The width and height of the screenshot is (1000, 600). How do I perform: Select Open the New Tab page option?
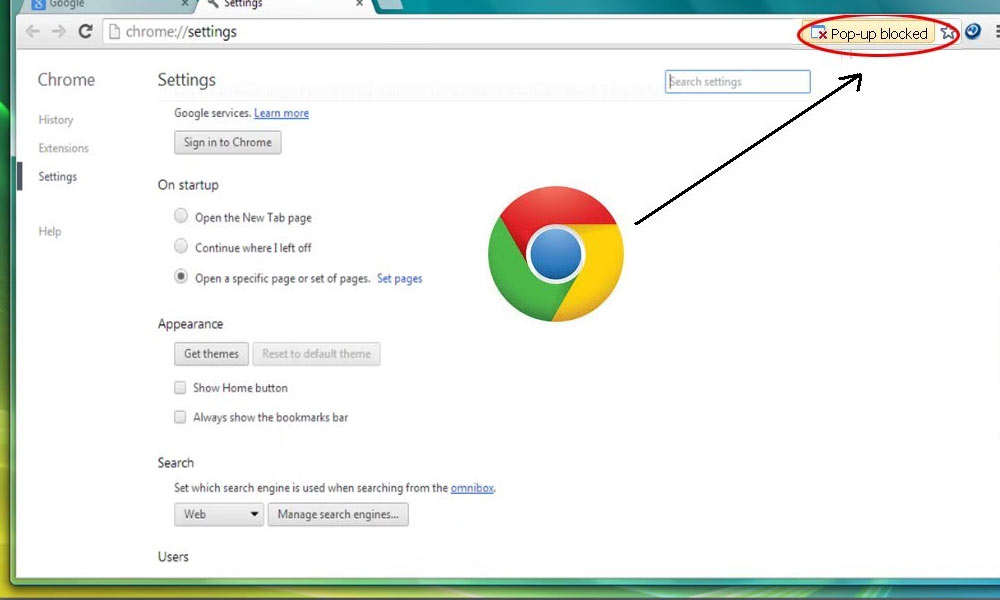coord(181,216)
